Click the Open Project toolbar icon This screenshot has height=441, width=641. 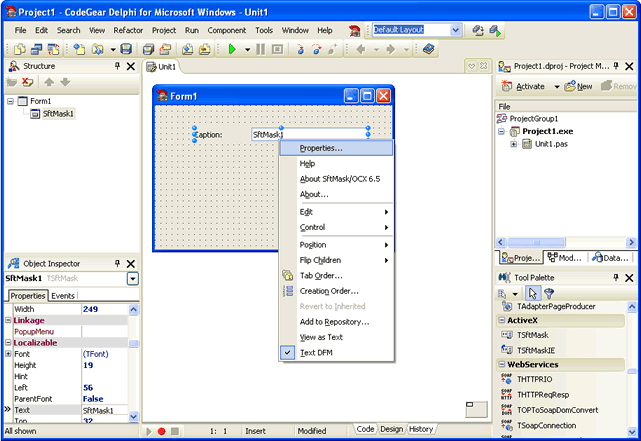coord(165,49)
